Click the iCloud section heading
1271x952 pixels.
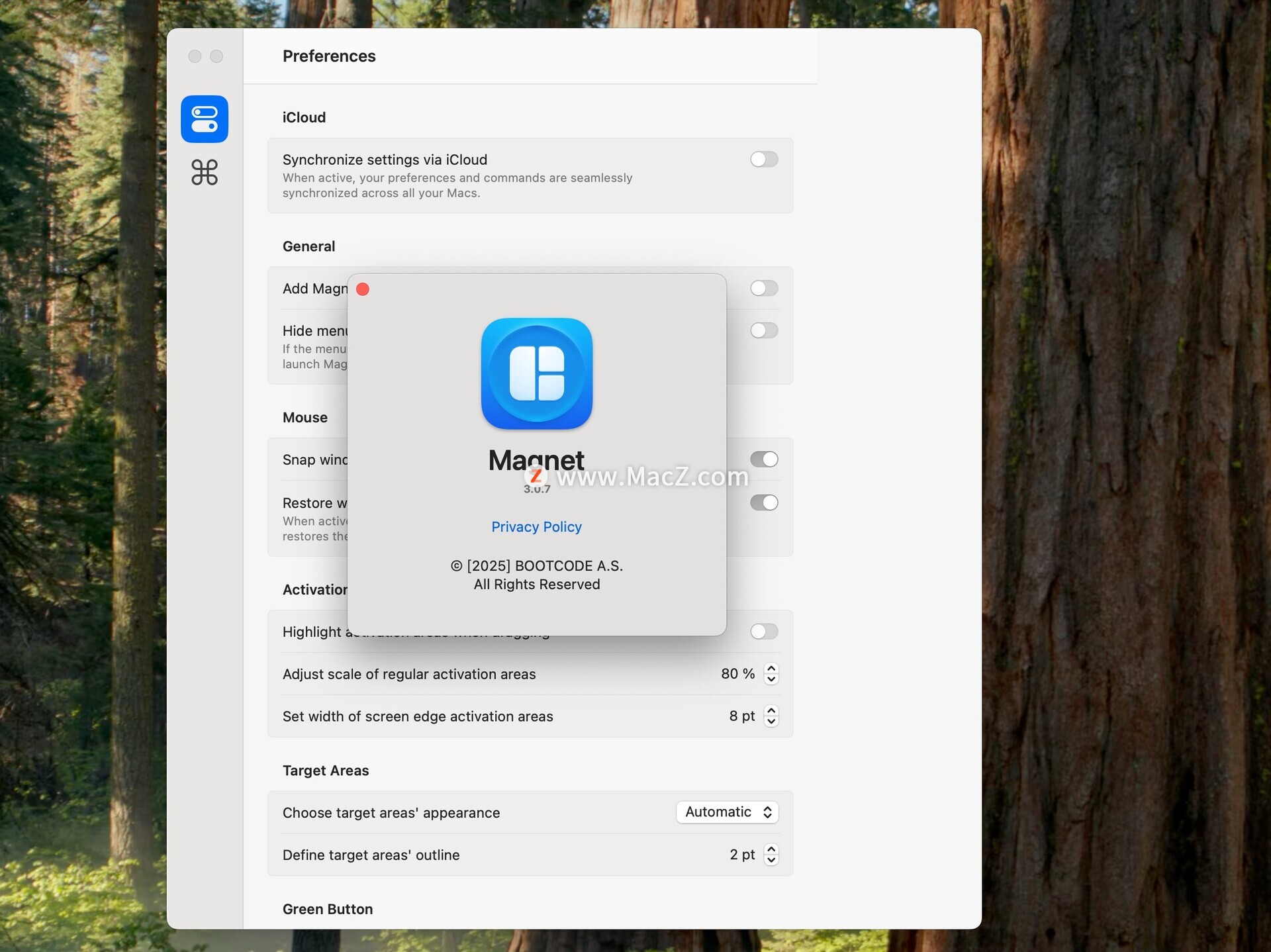pyautogui.click(x=304, y=118)
